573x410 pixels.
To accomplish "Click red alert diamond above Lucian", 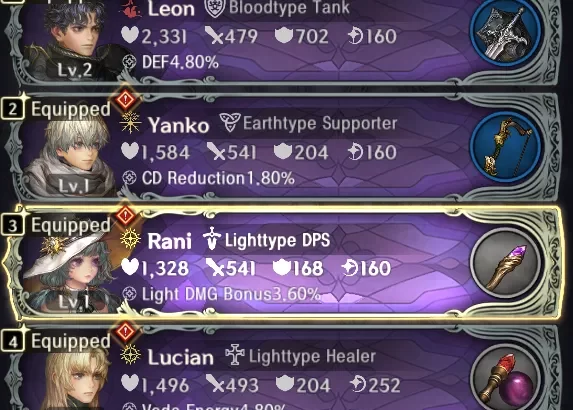I will [x=126, y=331].
